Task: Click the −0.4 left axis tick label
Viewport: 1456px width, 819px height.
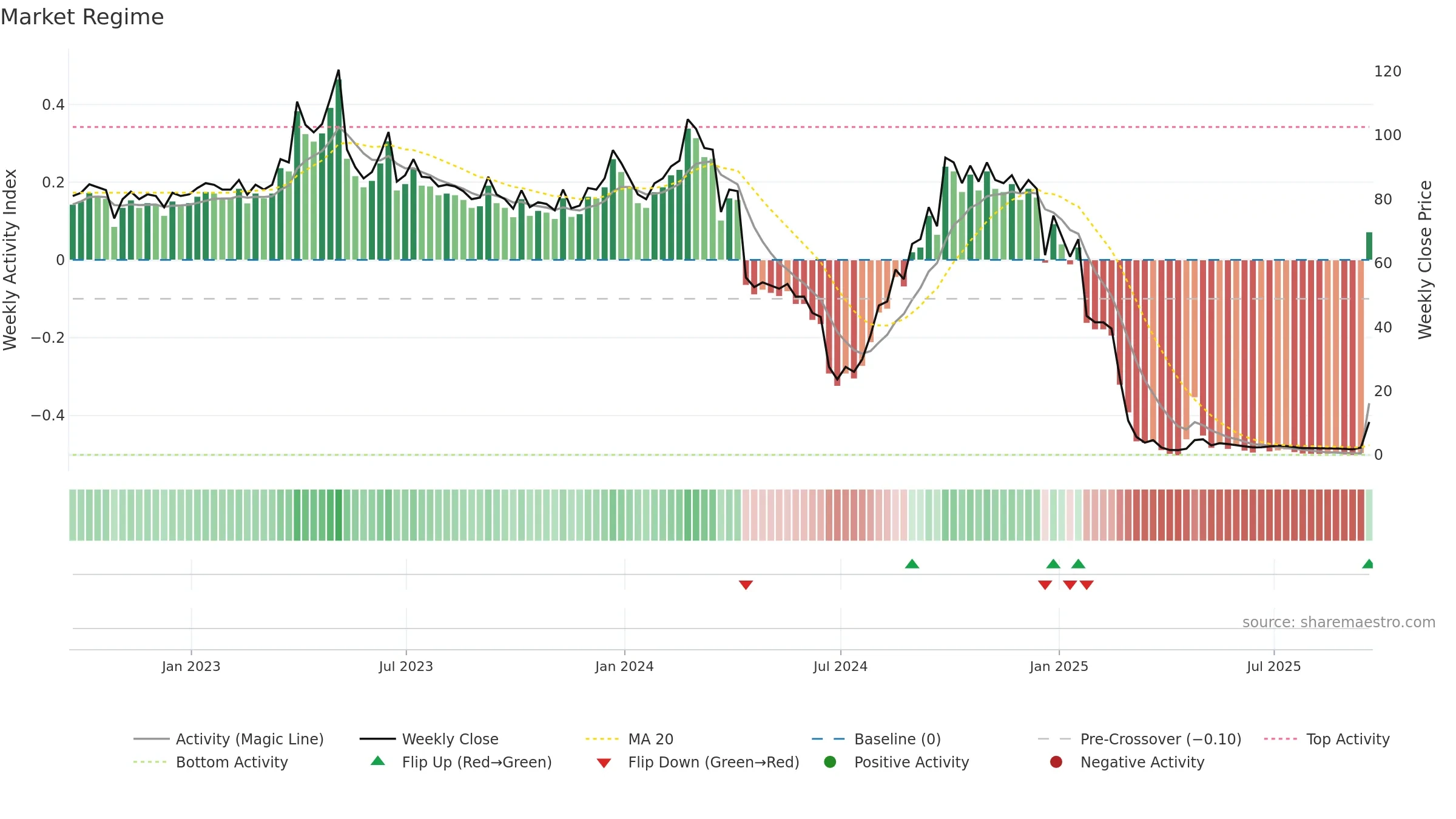Action: [x=48, y=416]
